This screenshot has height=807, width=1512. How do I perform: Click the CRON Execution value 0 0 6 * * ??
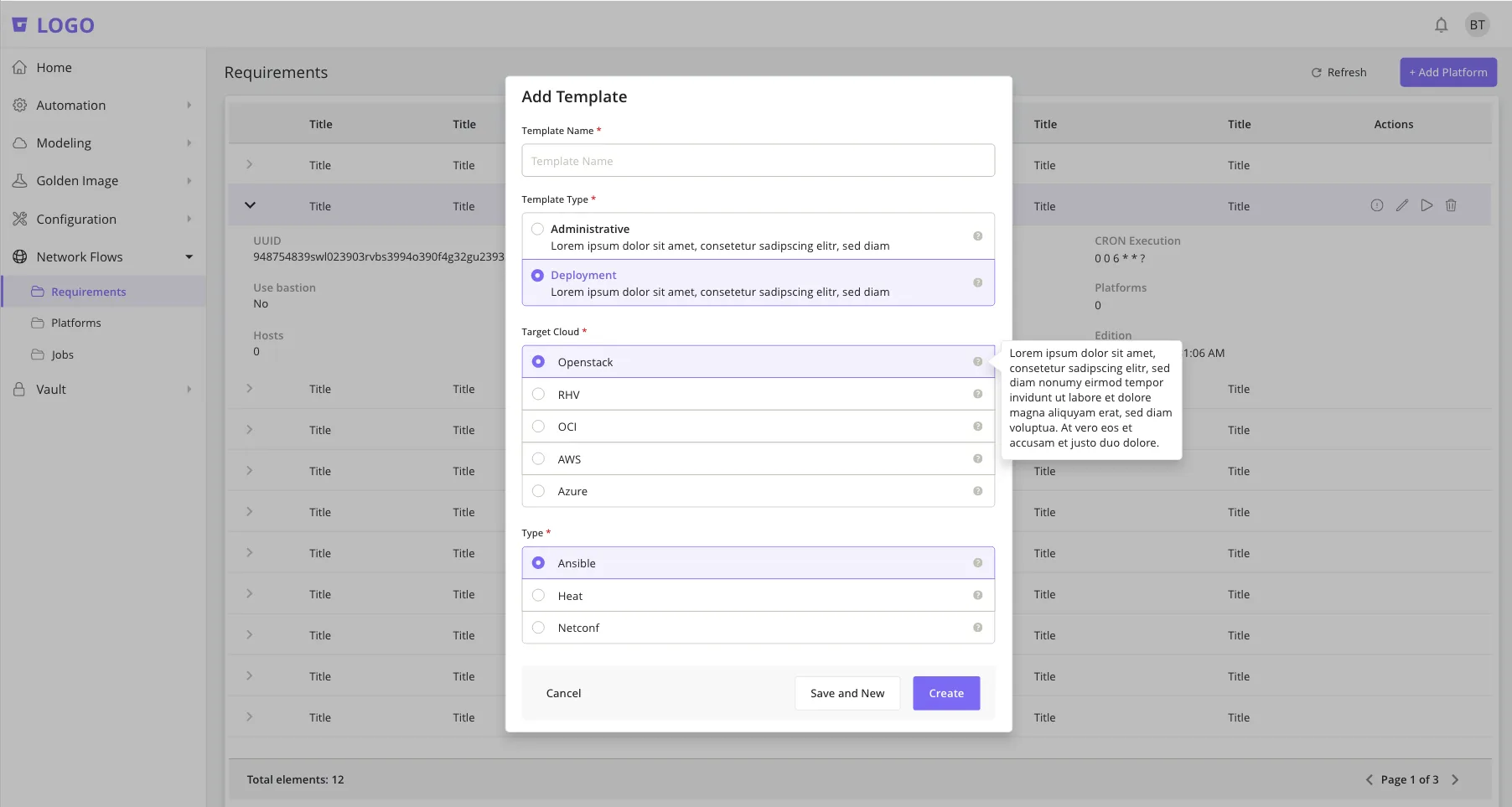click(1120, 258)
